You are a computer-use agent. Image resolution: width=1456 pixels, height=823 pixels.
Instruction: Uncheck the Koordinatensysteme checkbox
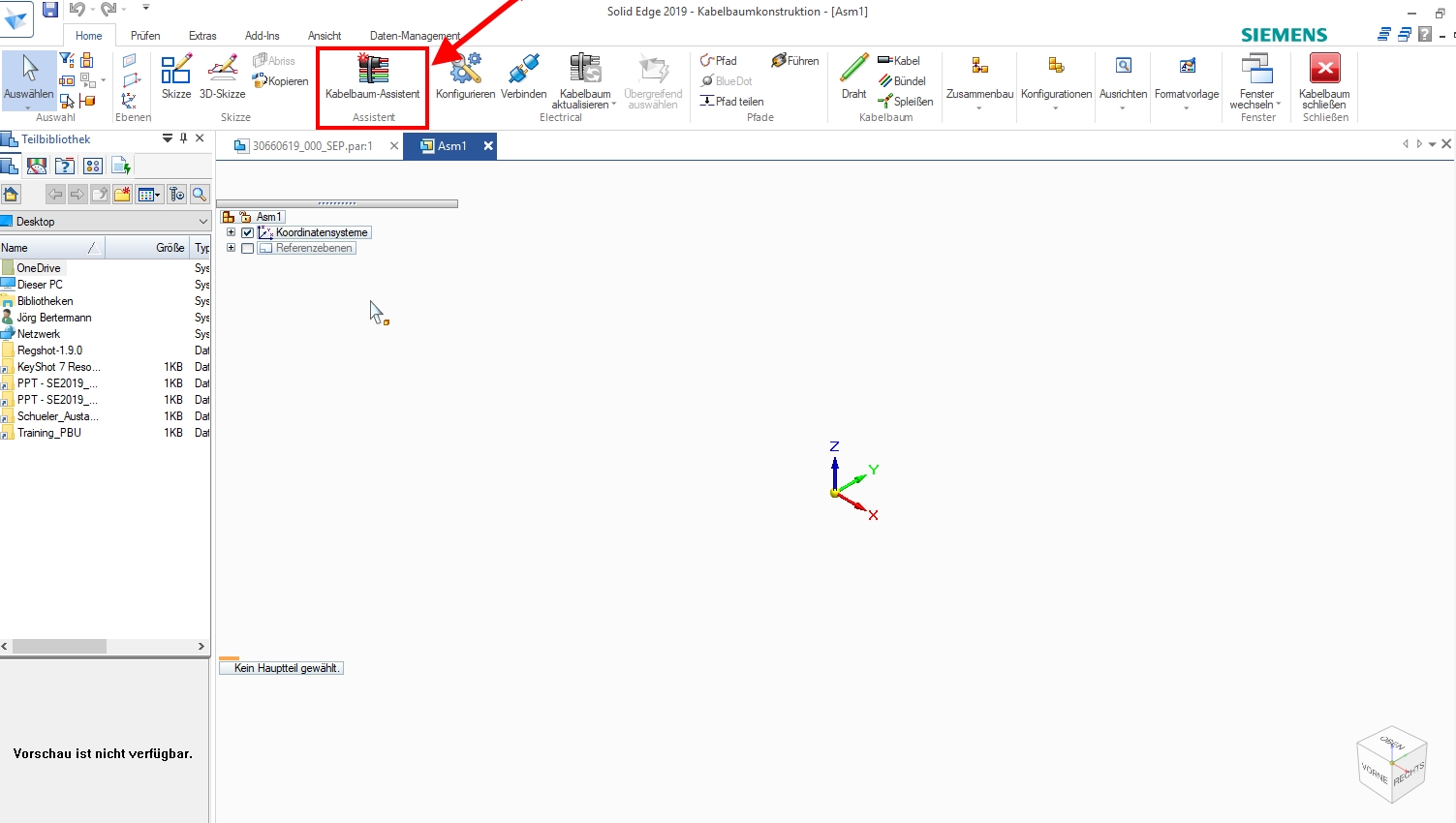pyautogui.click(x=248, y=232)
